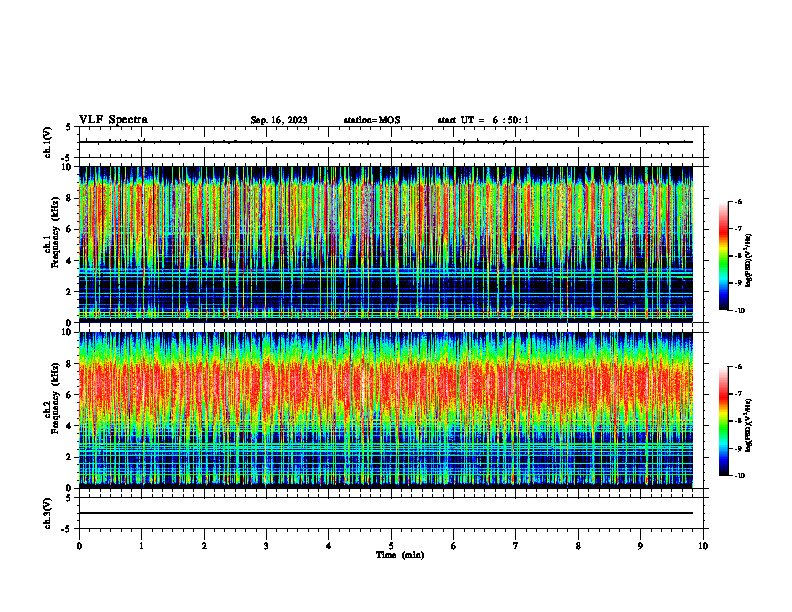Click the "7" tick on the time axis
The image size is (792, 612).
pos(516,546)
